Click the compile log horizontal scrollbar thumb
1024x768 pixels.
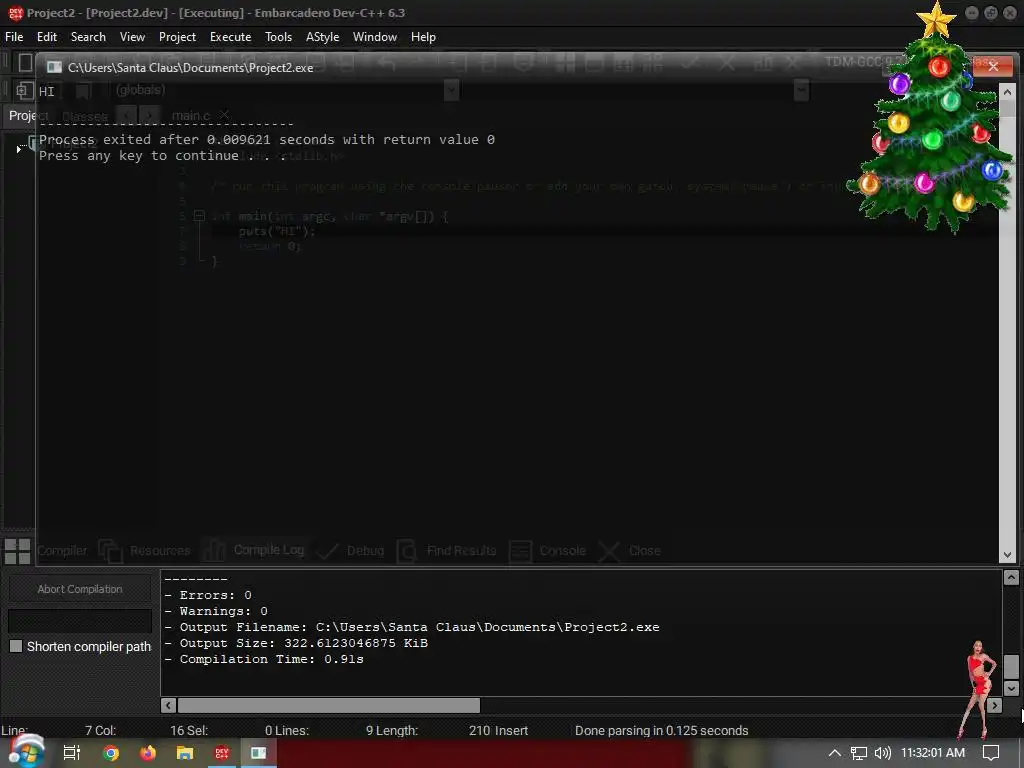point(329,705)
